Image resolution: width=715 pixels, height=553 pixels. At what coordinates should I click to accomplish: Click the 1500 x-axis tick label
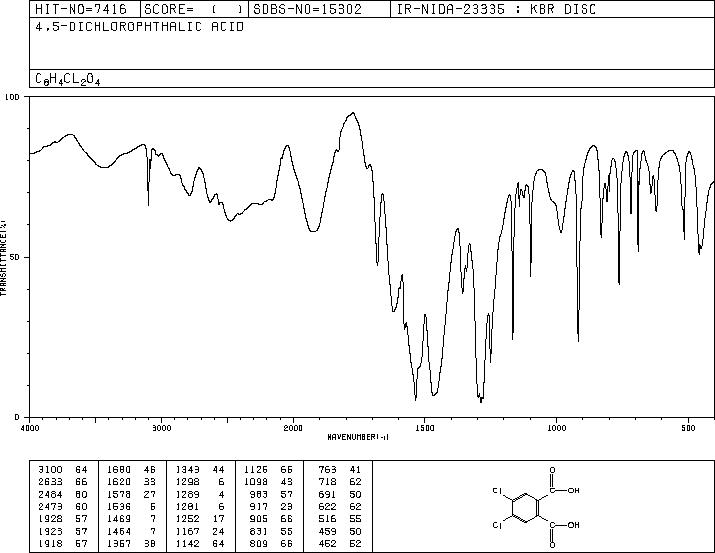point(425,428)
